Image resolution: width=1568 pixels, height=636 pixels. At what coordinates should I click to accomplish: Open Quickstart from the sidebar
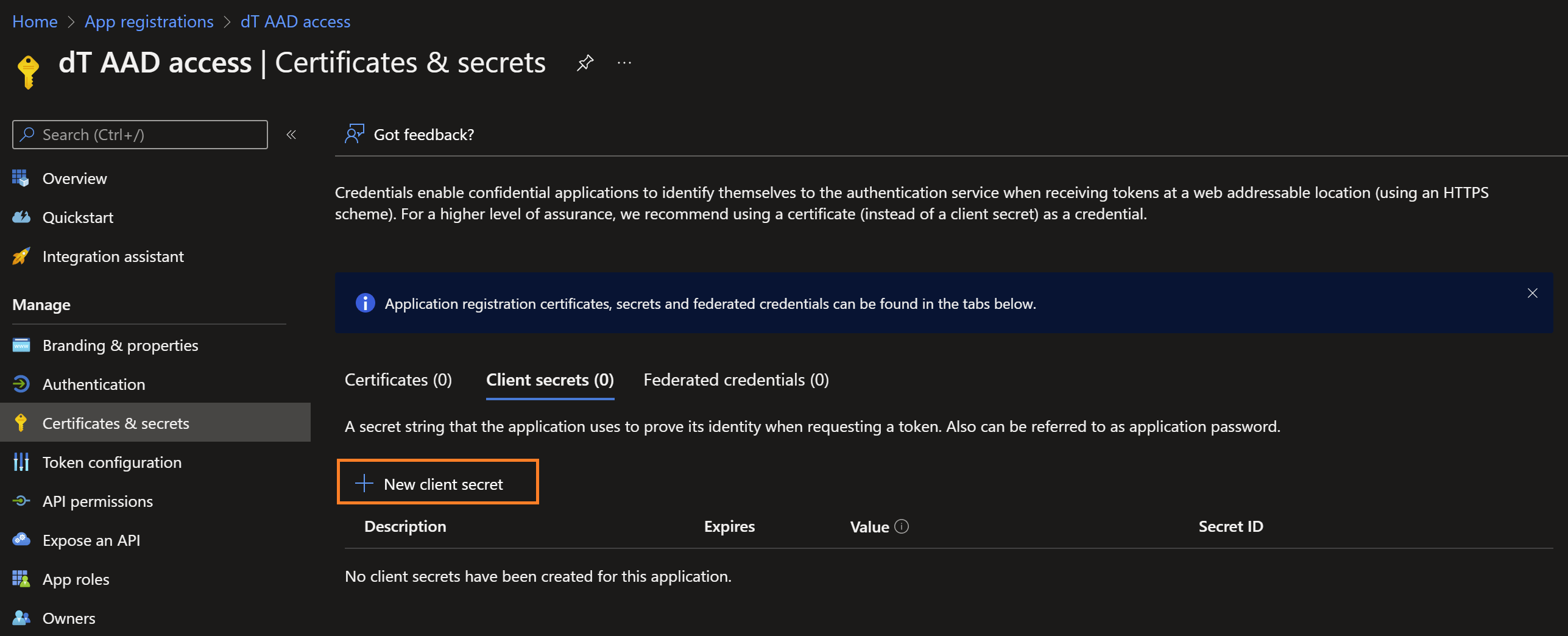pyautogui.click(x=78, y=217)
